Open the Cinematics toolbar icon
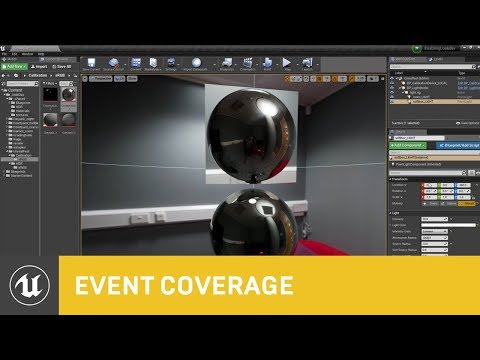The image size is (480, 360). point(248,63)
